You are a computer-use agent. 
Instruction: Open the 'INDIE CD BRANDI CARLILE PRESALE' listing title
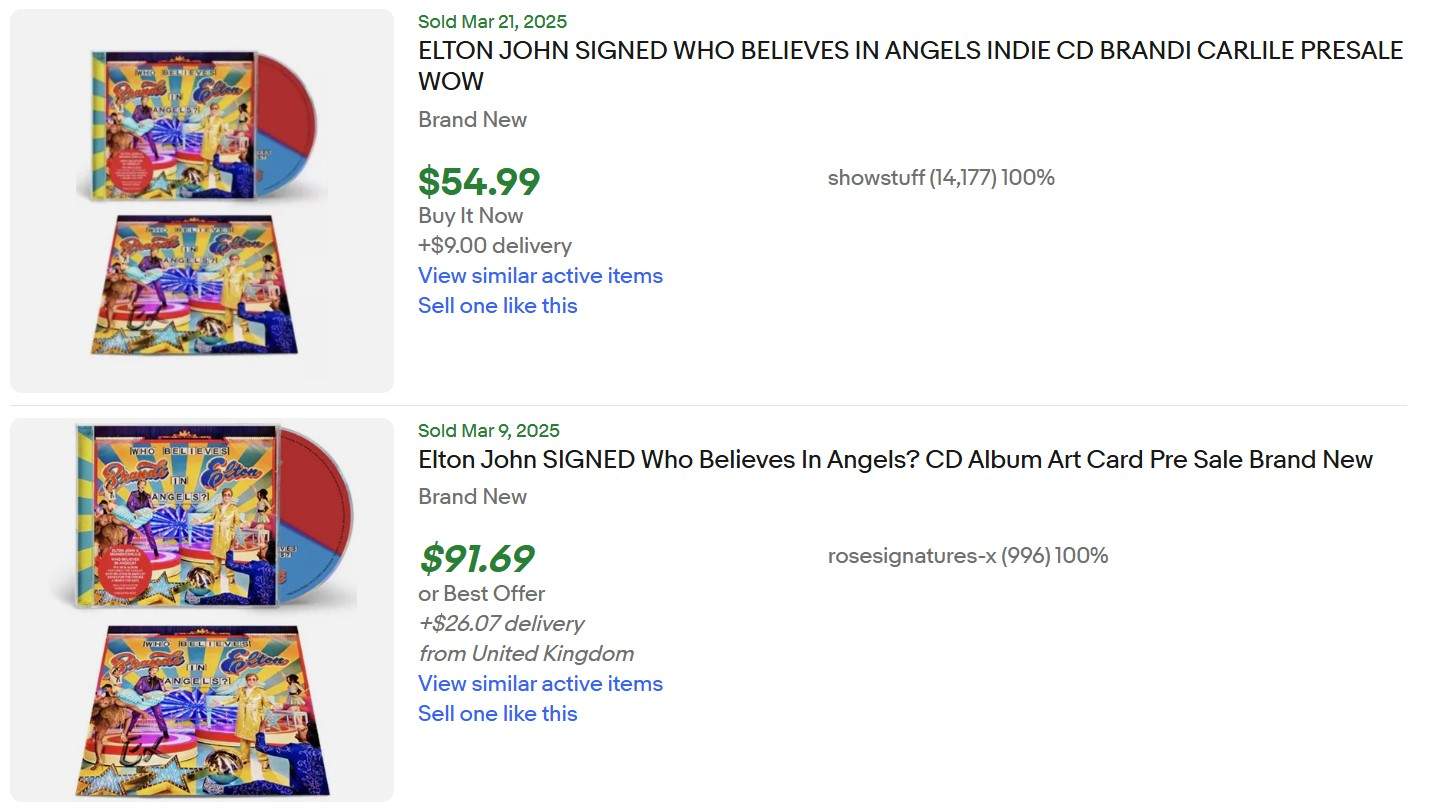click(x=910, y=51)
